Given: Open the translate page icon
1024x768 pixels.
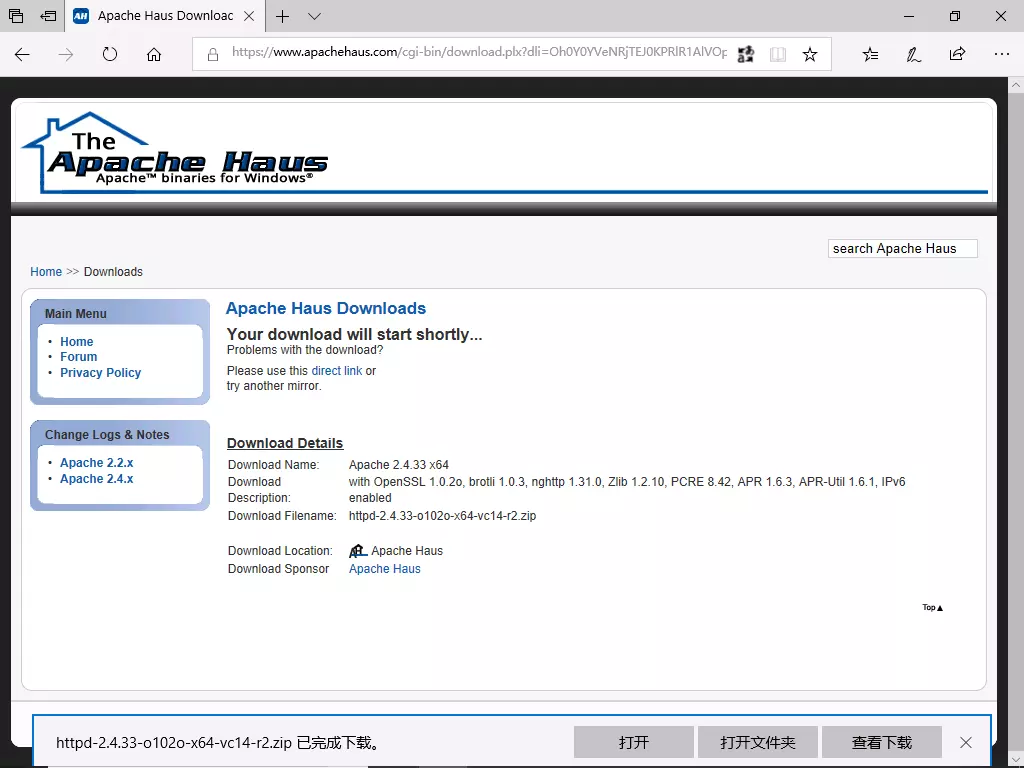Looking at the screenshot, I should pos(745,54).
